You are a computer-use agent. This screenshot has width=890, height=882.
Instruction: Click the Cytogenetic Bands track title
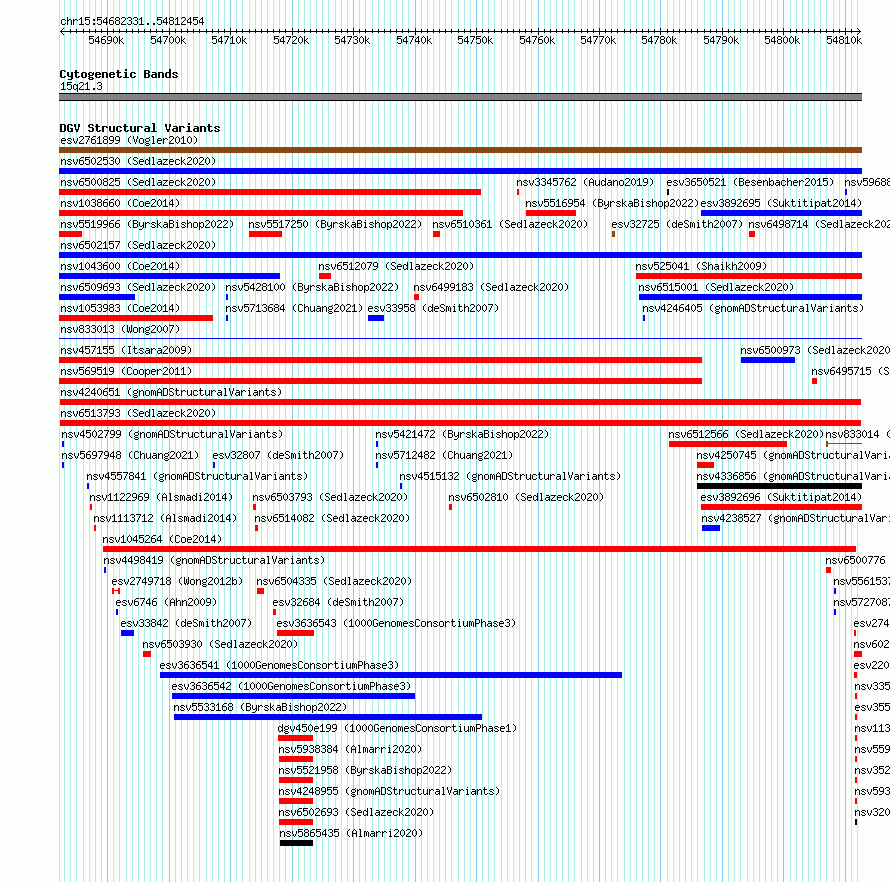119,74
